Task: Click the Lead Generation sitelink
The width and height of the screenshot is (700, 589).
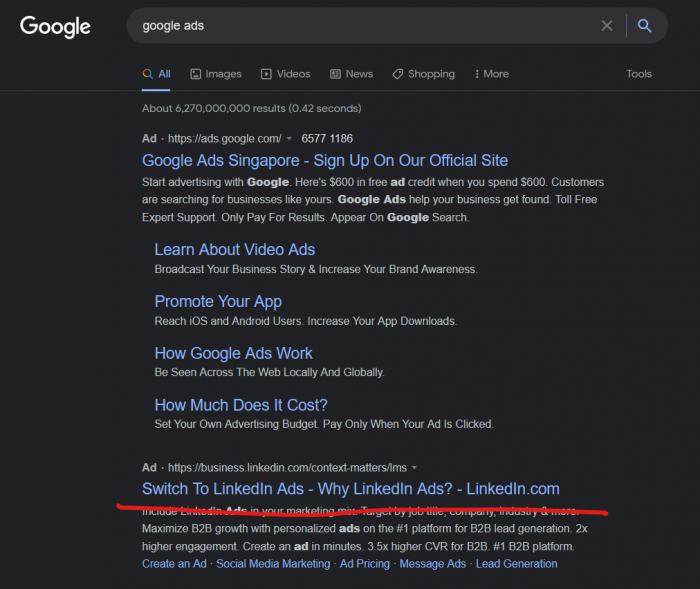Action: click(x=517, y=564)
